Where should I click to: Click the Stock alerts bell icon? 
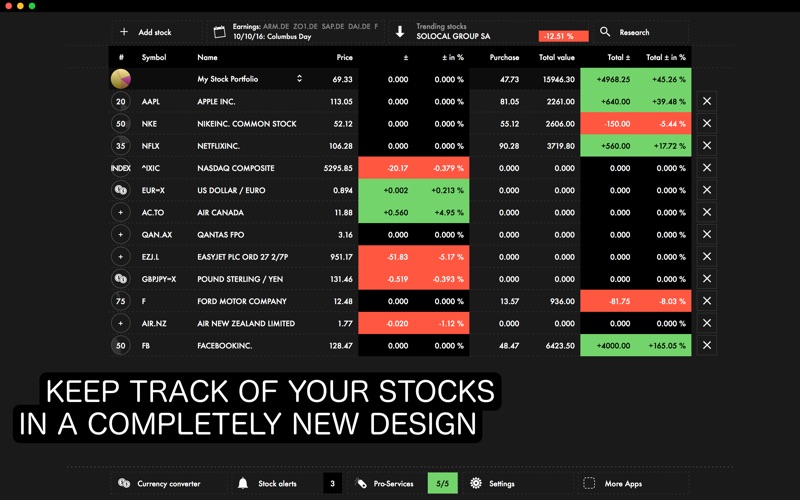243,483
